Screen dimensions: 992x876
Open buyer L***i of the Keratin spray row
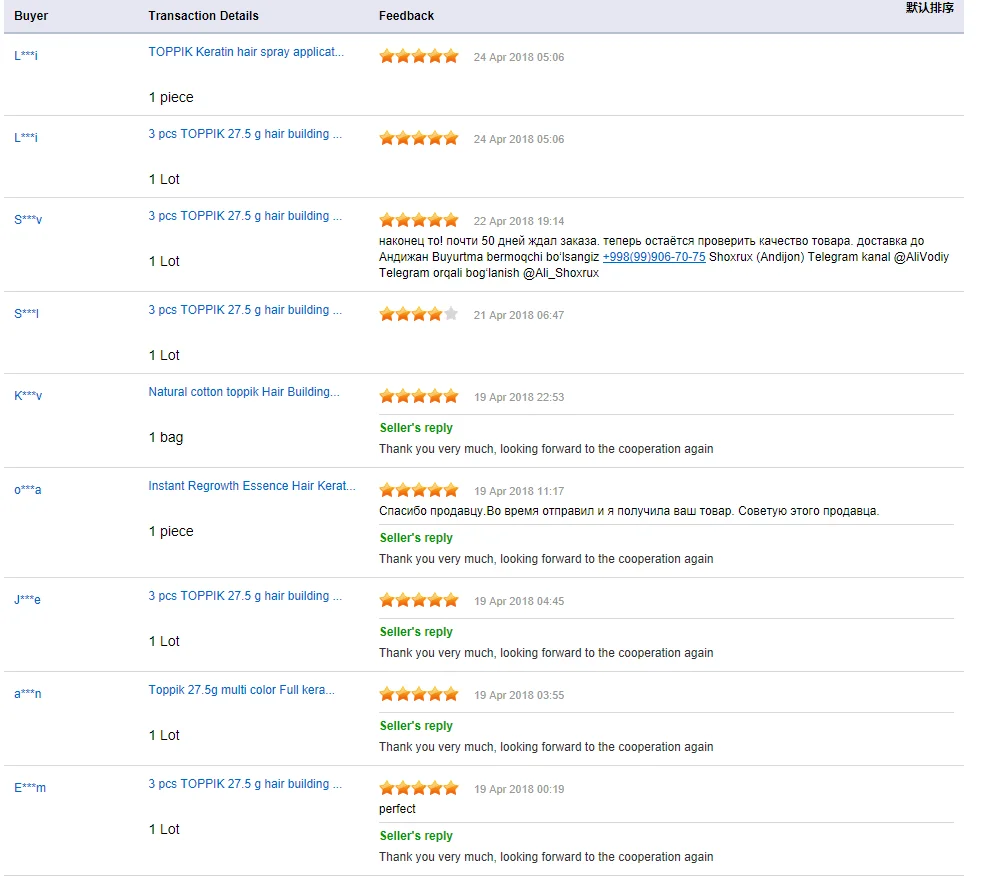point(26,56)
